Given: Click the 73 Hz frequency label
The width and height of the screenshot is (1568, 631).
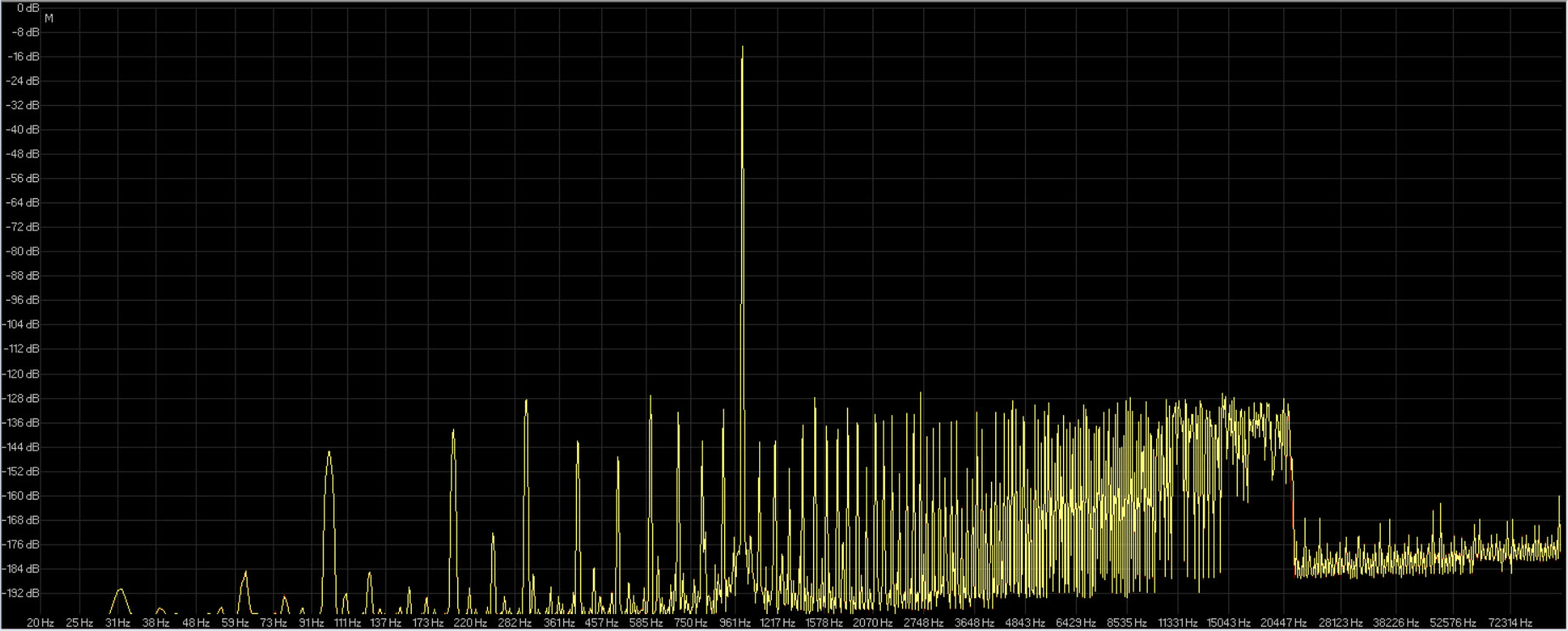Looking at the screenshot, I should coord(274,623).
